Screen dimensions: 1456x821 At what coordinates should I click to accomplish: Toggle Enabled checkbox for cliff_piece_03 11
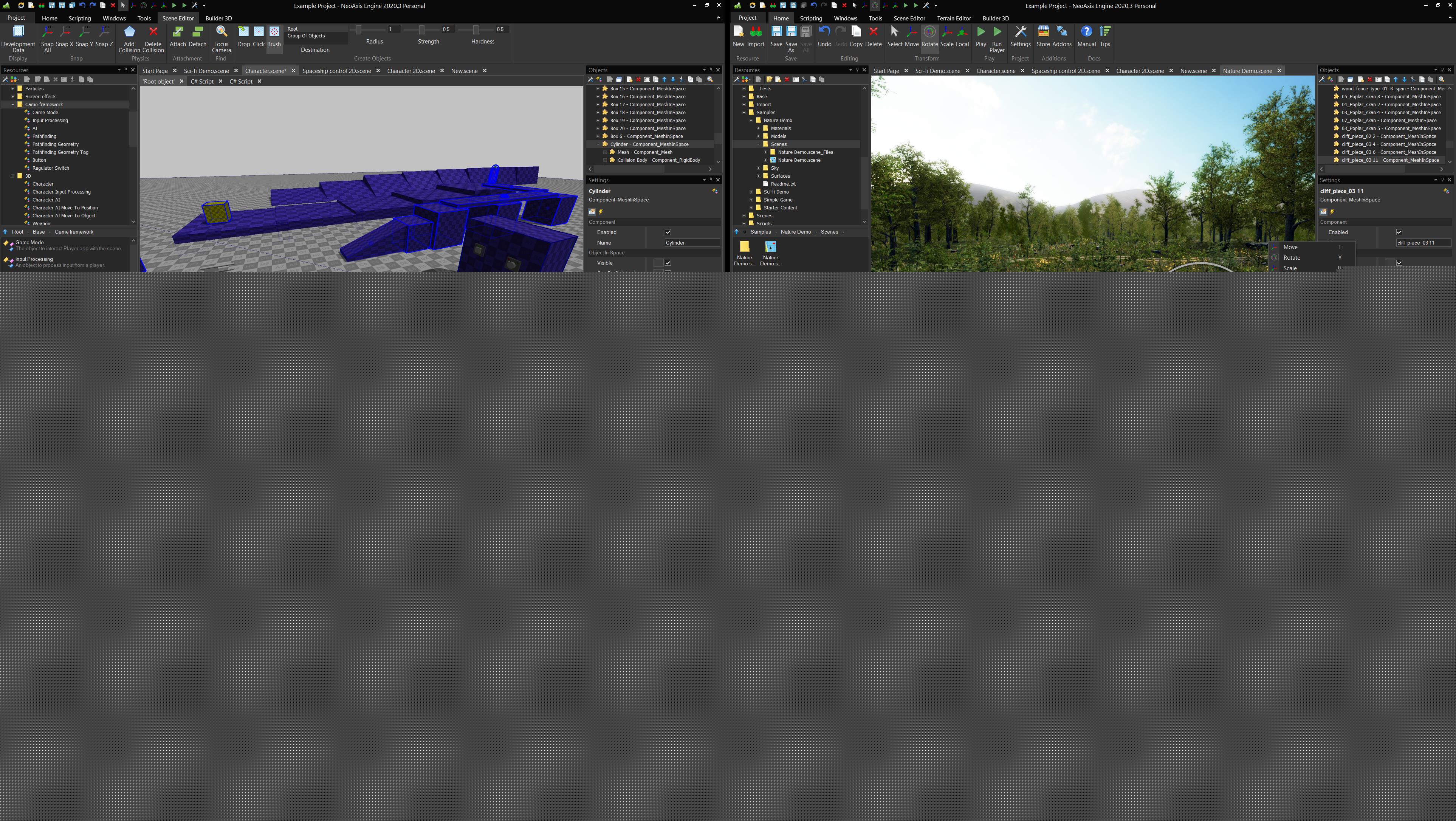1399,232
